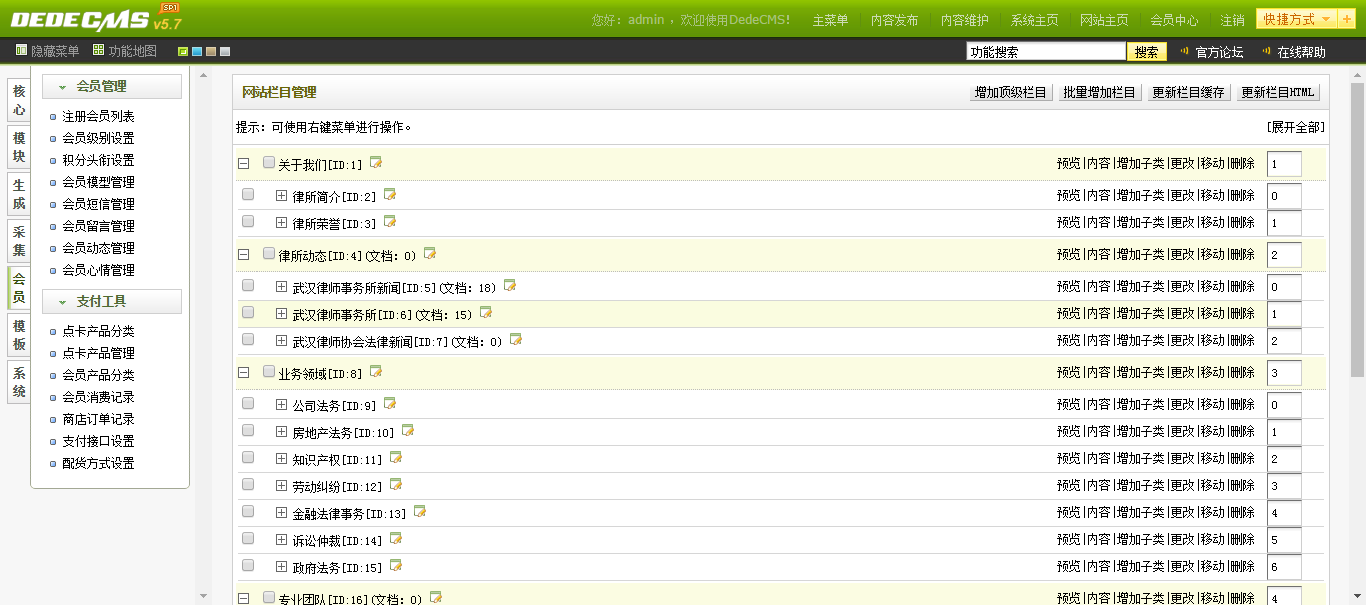The image size is (1366, 605).
Task: Open 内容发布 in top navigation
Action: pos(894,20)
